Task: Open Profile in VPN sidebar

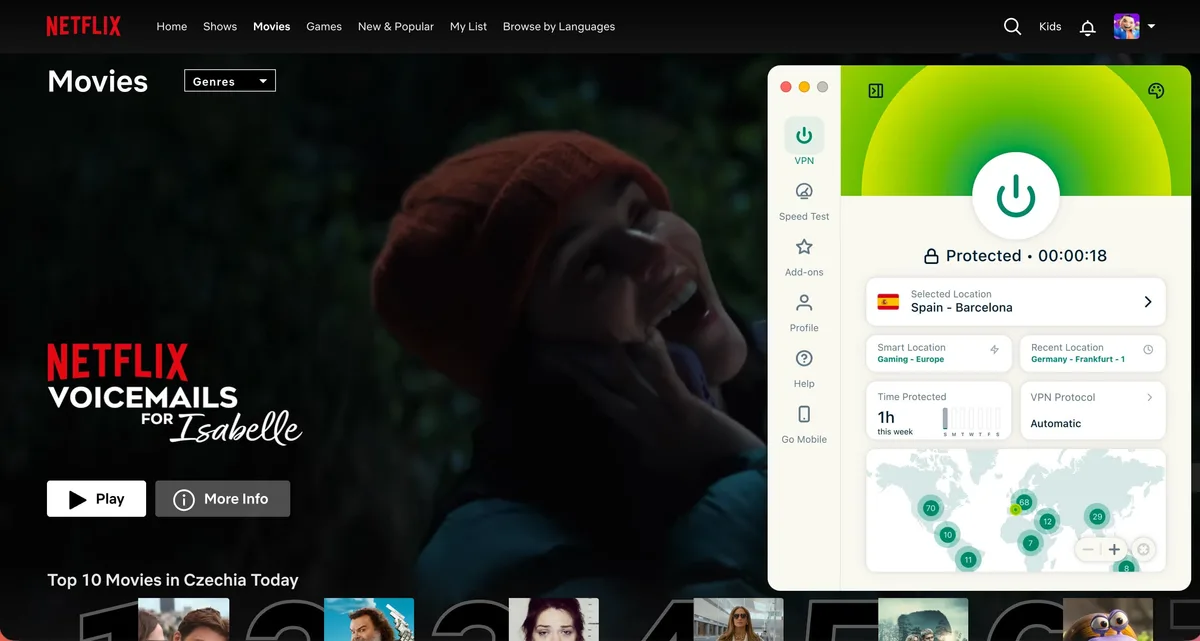Action: [x=804, y=311]
